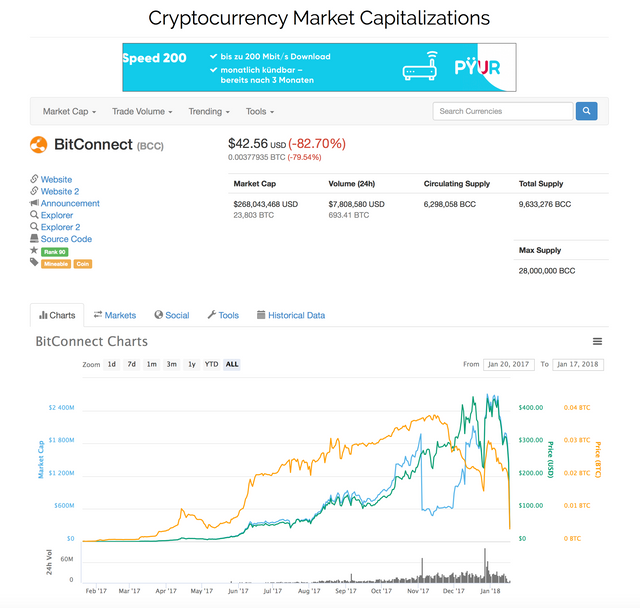The height and width of the screenshot is (608, 640).
Task: Select the YTD zoom option
Action: pos(211,365)
